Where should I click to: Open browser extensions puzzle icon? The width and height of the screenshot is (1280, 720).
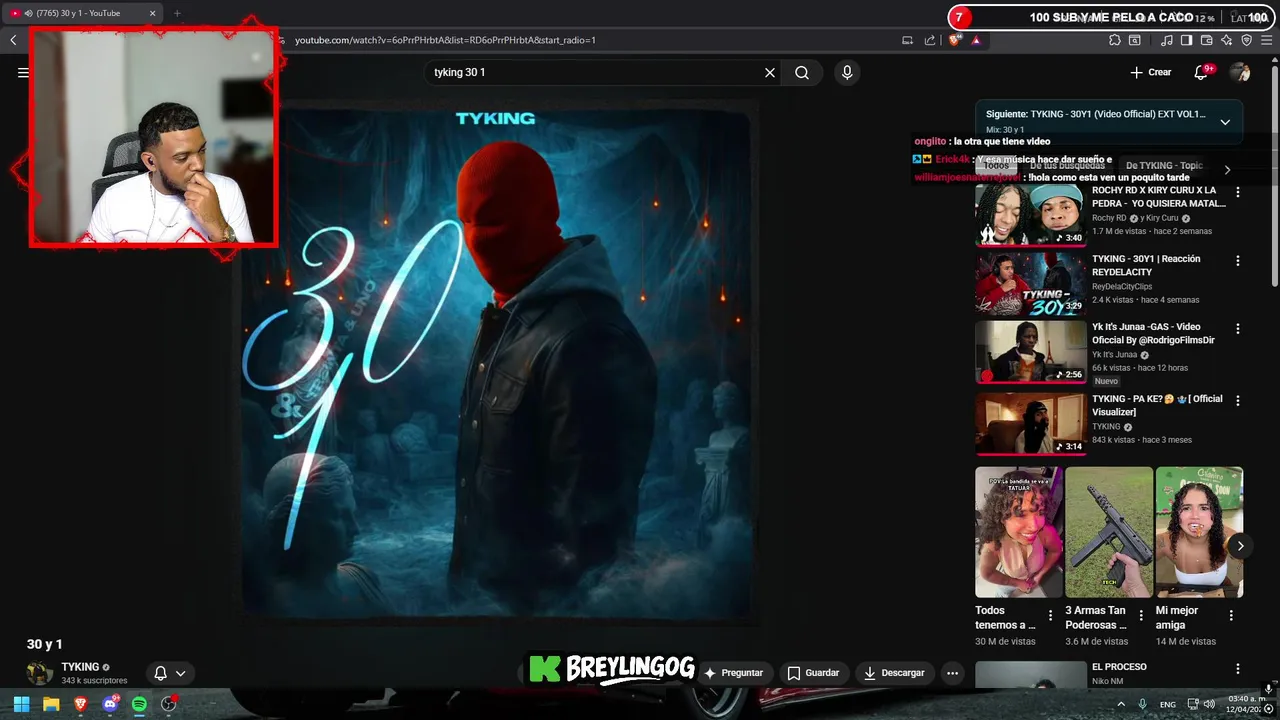pyautogui.click(x=1115, y=40)
